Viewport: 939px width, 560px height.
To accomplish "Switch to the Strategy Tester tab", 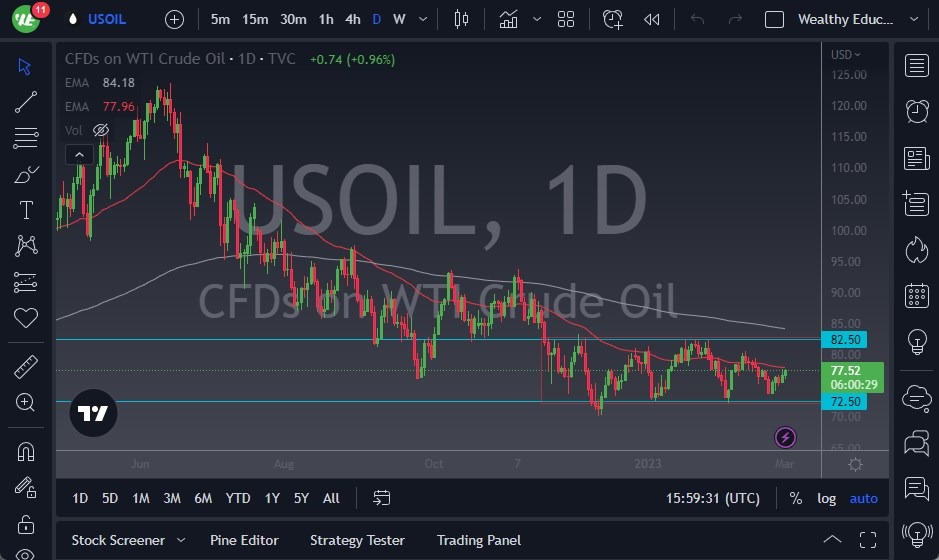I will (x=357, y=540).
